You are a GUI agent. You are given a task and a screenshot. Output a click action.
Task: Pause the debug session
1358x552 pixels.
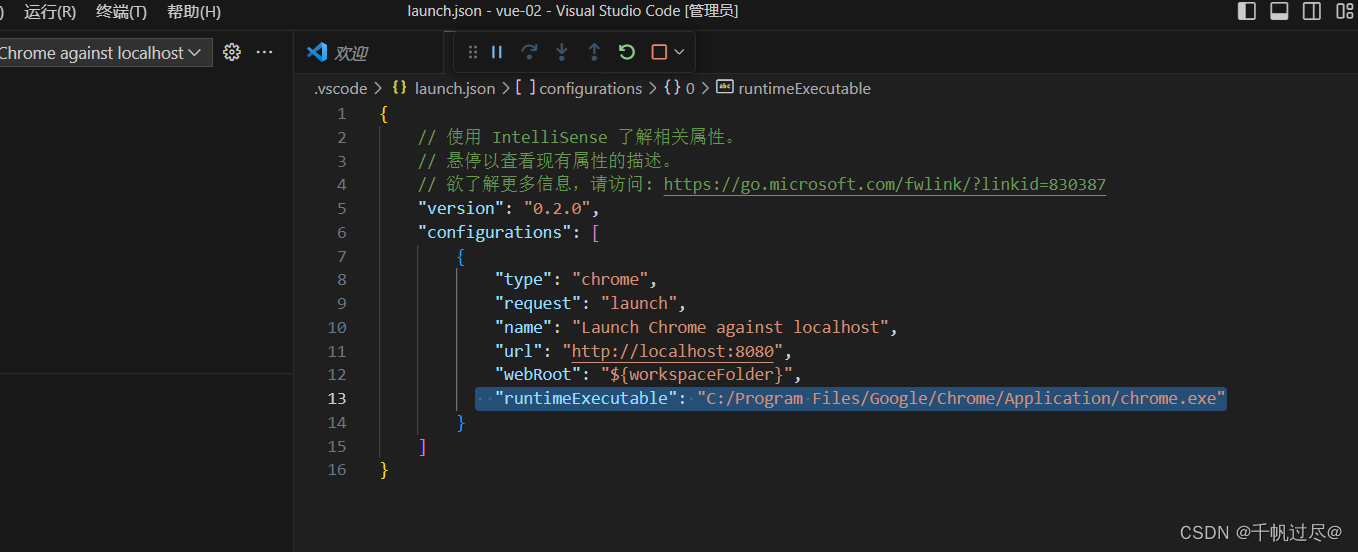(x=497, y=52)
